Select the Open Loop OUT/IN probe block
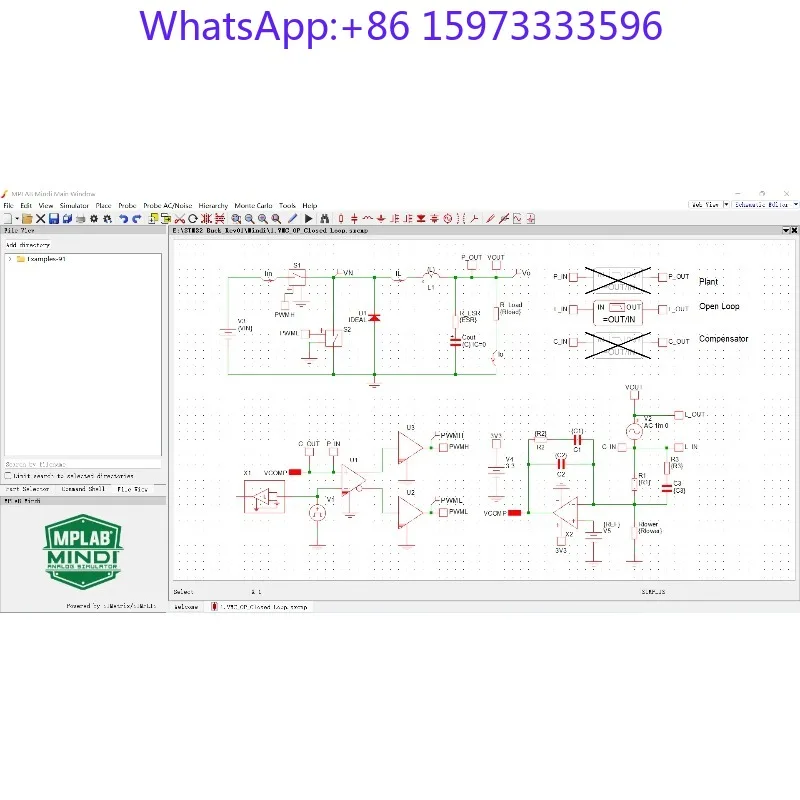 point(618,313)
